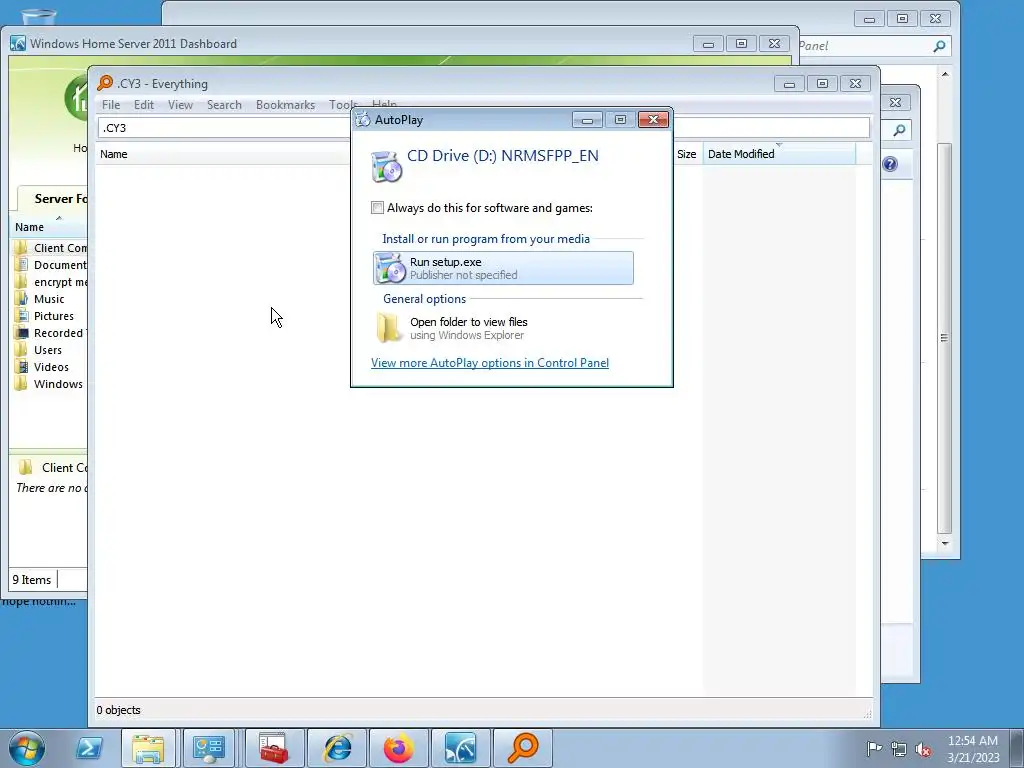The width and height of the screenshot is (1024, 768).
Task: Select the Videos folder in Dashboard
Action: coord(51,367)
